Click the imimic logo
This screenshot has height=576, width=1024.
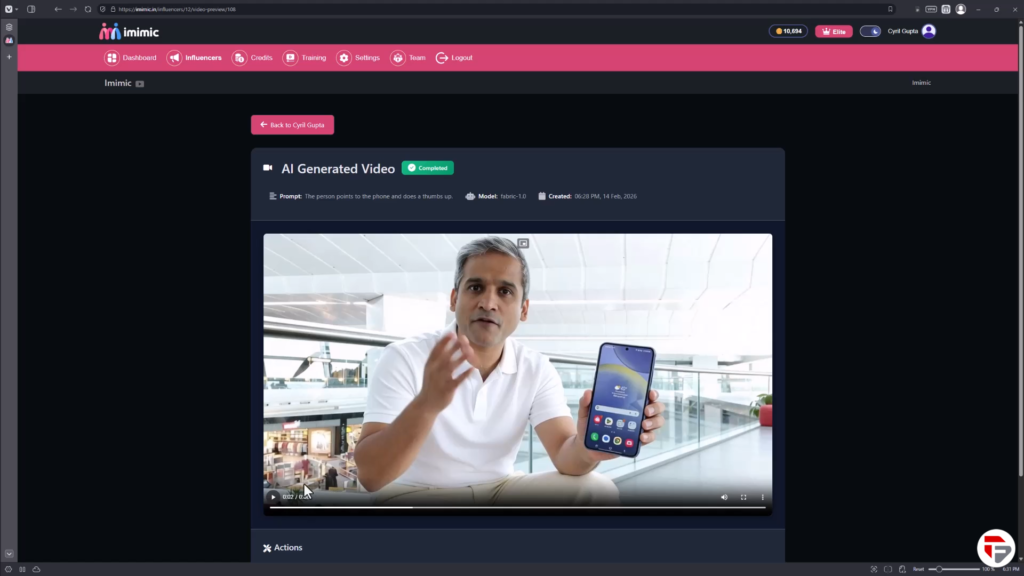(129, 31)
